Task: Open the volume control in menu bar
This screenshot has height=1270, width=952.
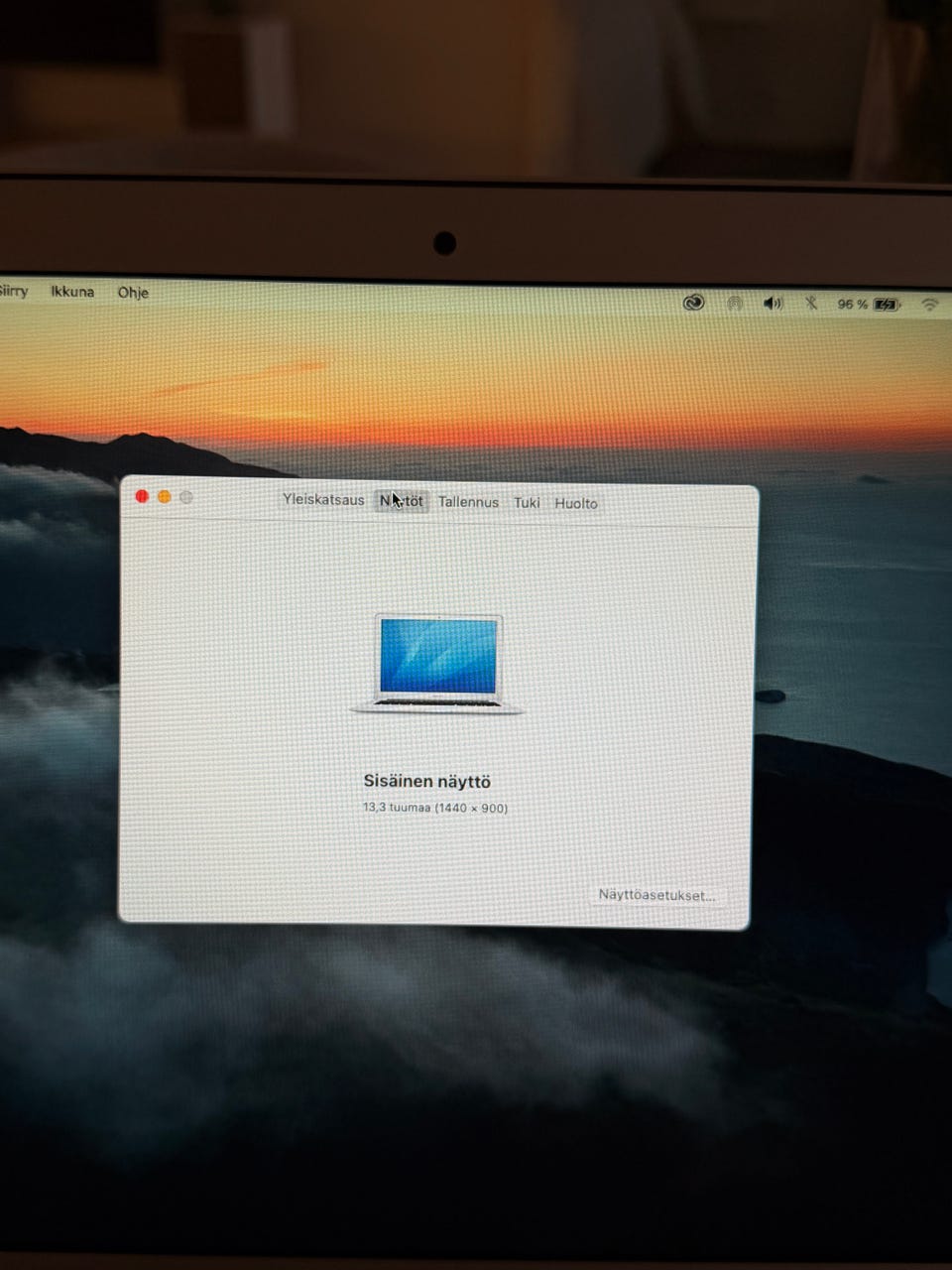Action: point(773,304)
